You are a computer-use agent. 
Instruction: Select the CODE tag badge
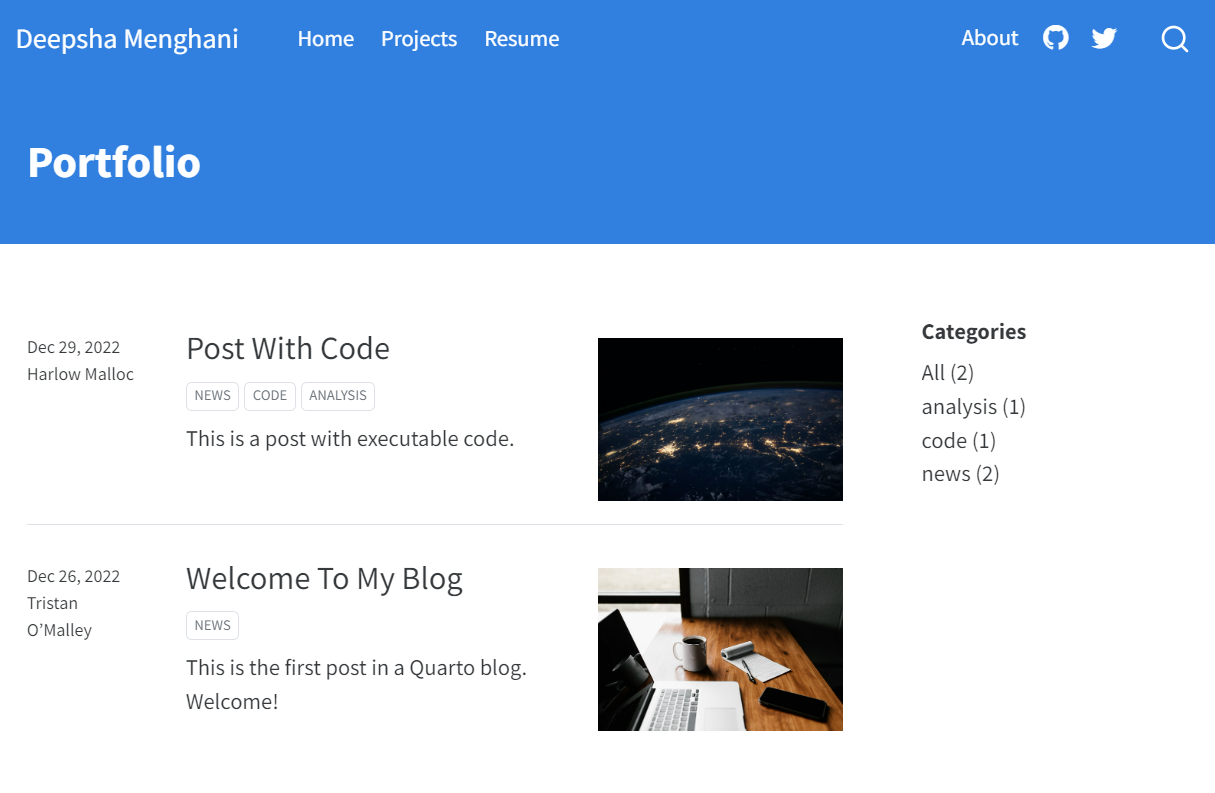pyautogui.click(x=269, y=396)
